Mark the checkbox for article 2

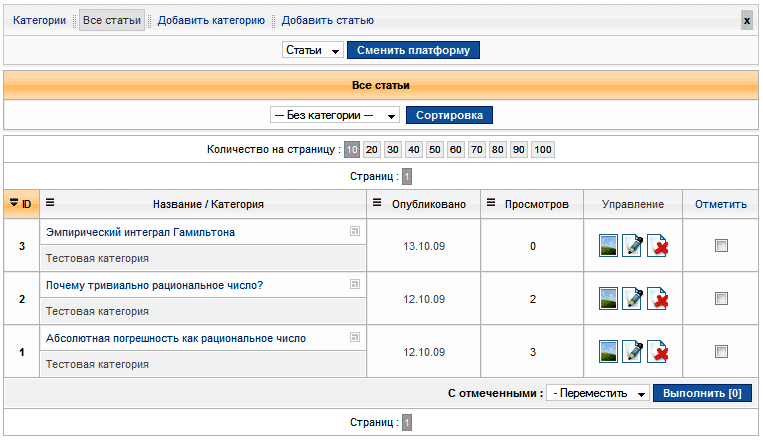coord(721,298)
